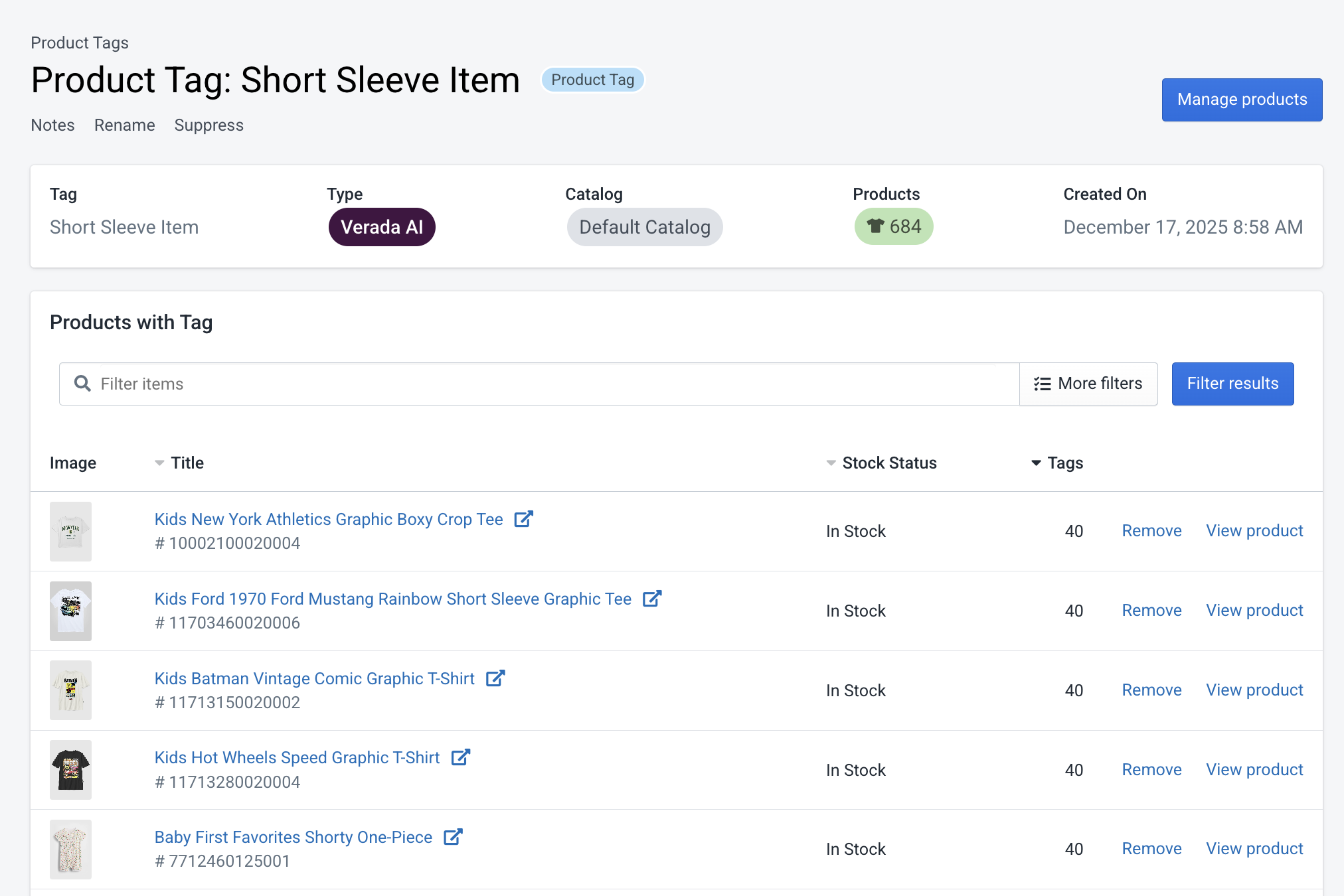Open the Notes menu item

pos(52,125)
